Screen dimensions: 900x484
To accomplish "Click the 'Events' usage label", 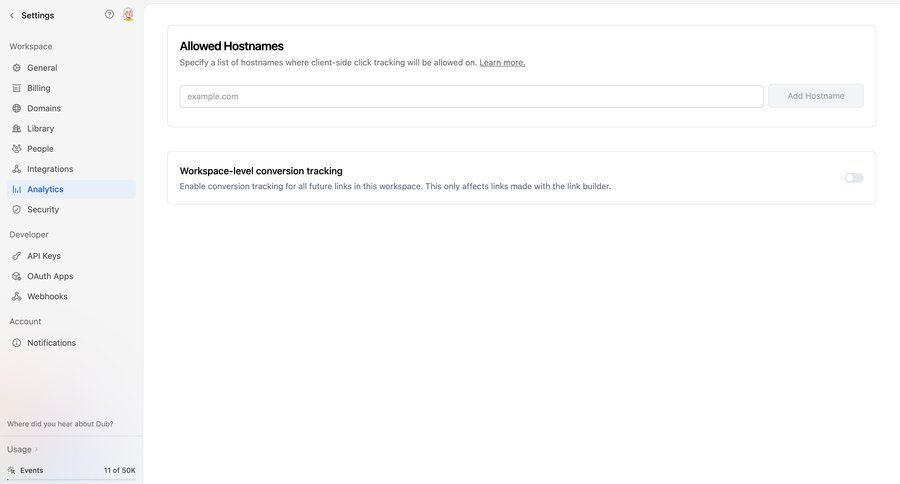I will pos(32,470).
